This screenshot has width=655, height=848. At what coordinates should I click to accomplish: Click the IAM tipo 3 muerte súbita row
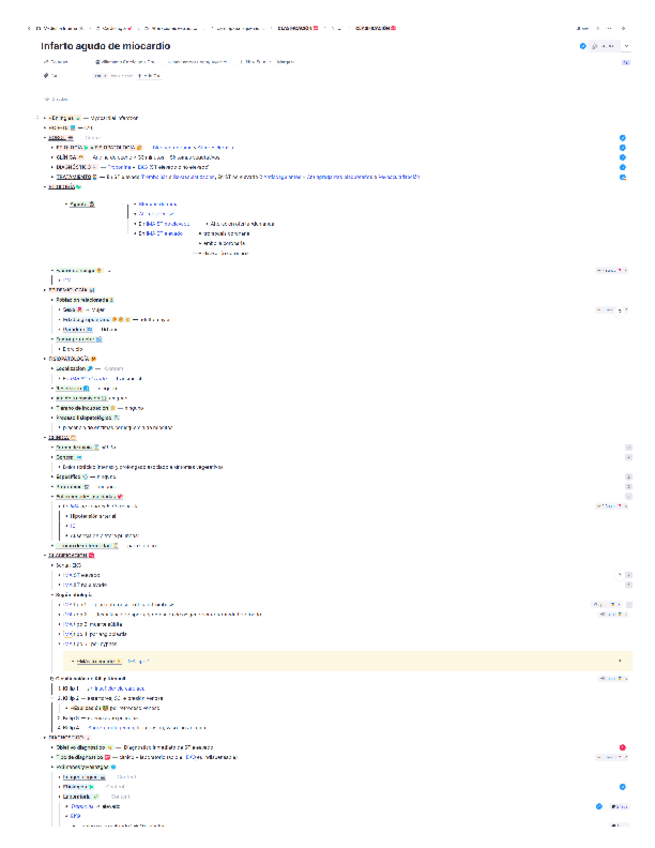point(92,624)
